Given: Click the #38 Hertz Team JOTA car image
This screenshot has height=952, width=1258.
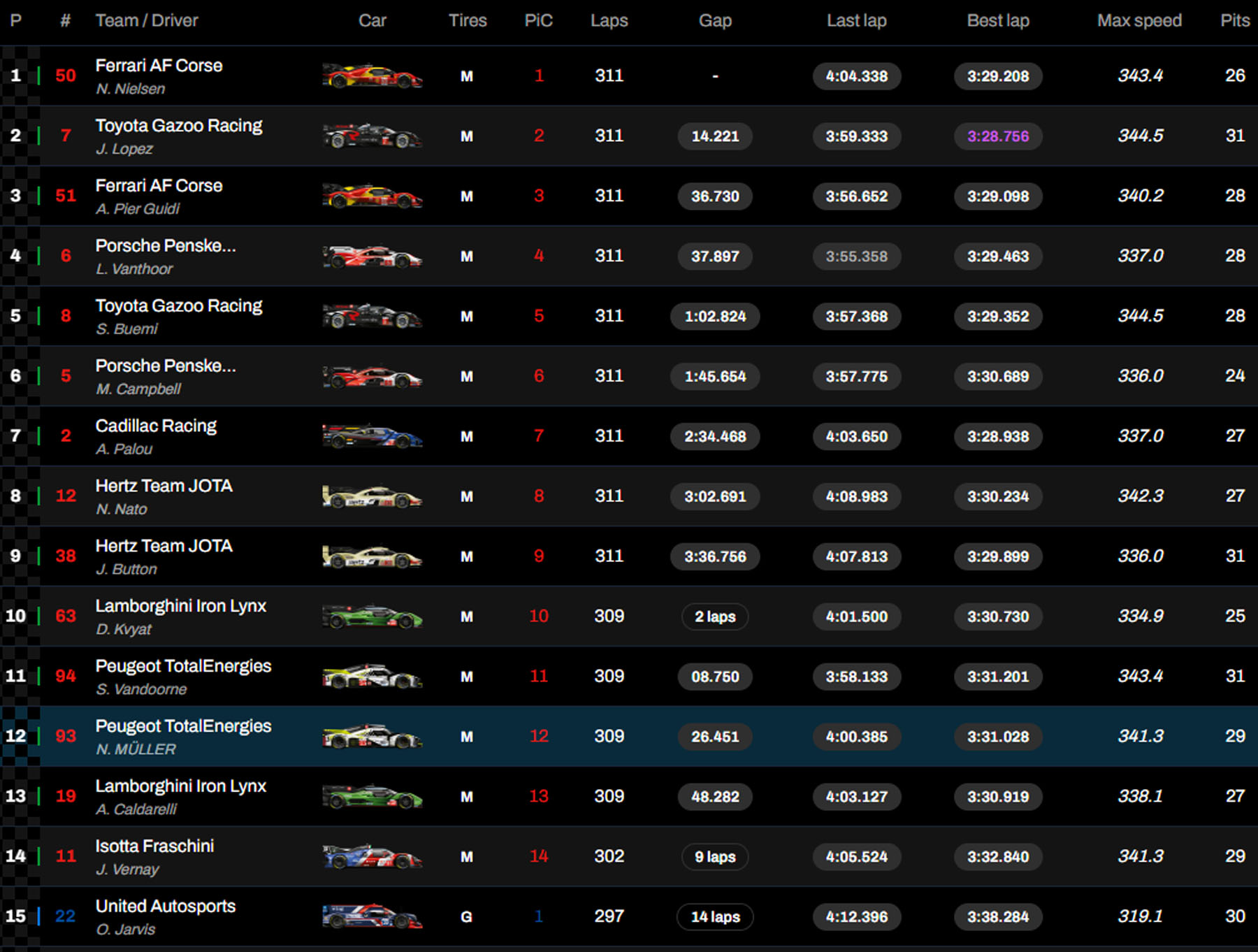Looking at the screenshot, I should [372, 556].
